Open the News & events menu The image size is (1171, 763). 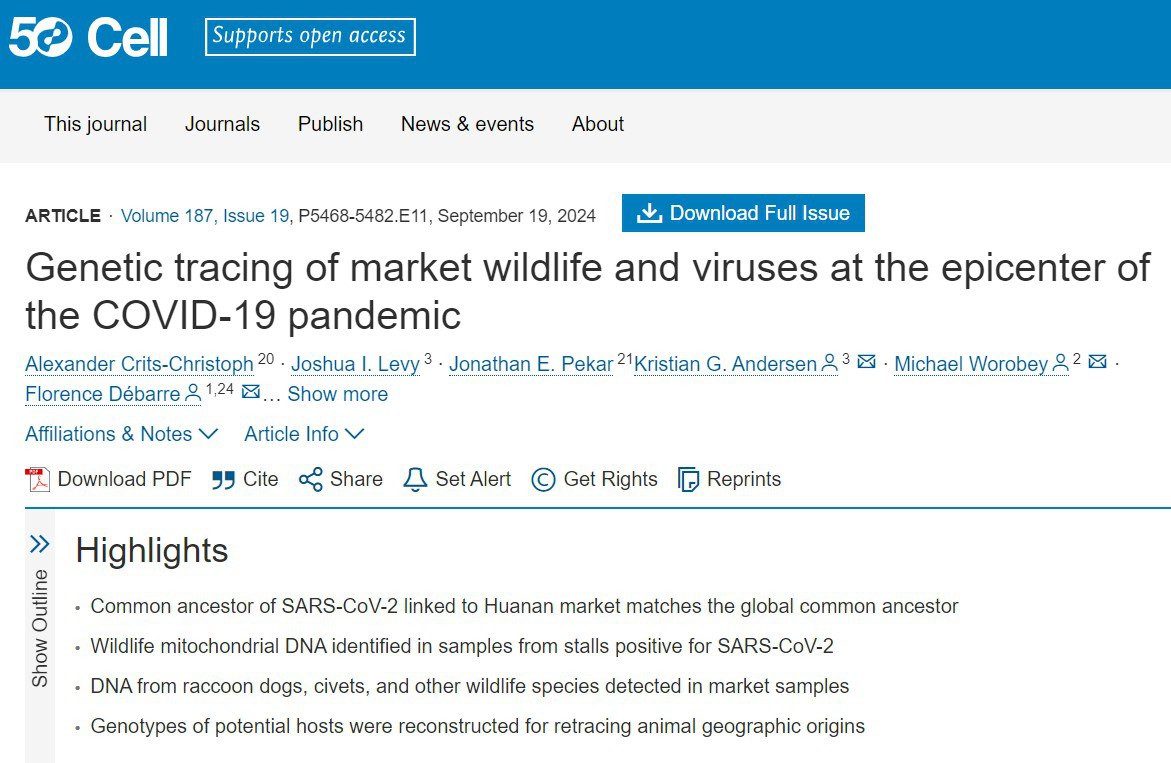[468, 124]
